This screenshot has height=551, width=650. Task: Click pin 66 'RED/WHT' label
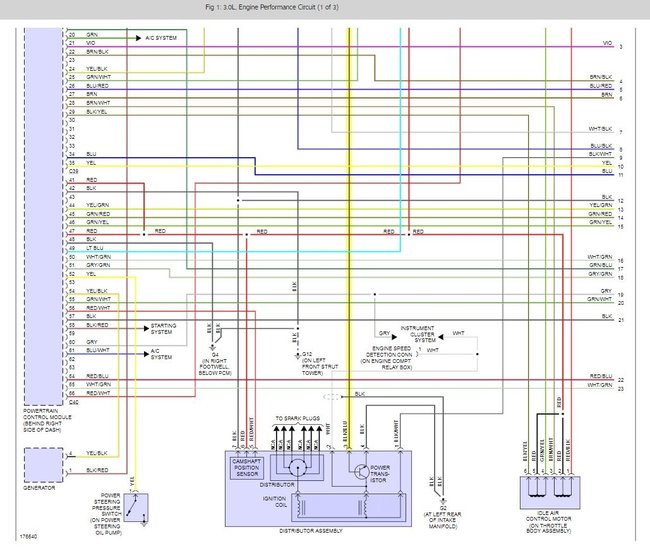(98, 393)
